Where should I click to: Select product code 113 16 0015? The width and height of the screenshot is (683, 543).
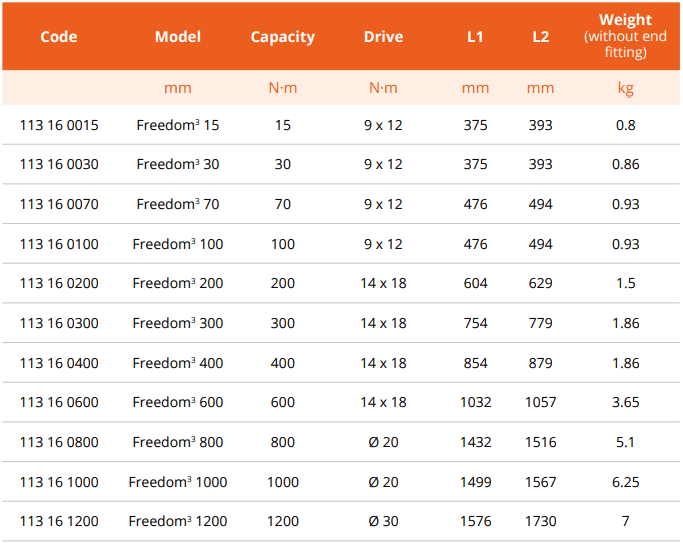59,125
